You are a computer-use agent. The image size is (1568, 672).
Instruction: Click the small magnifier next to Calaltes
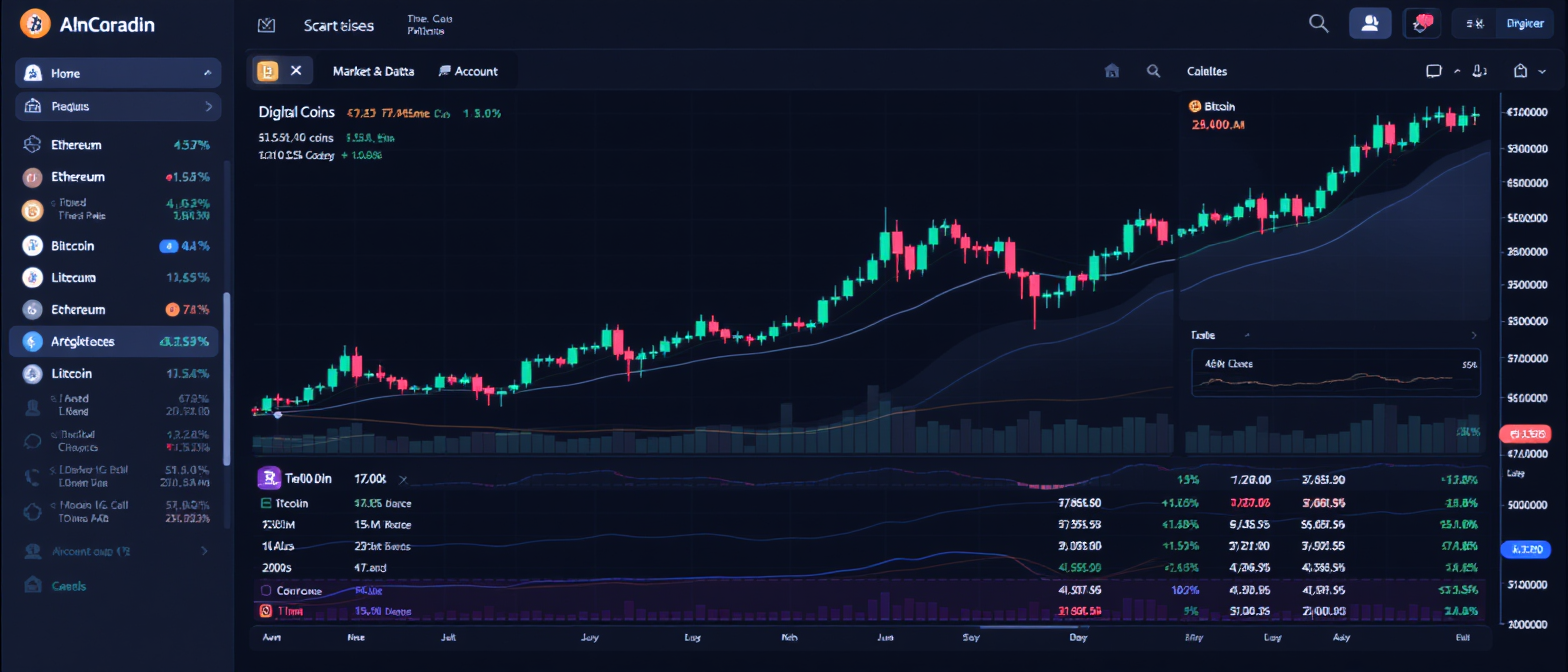[1154, 71]
